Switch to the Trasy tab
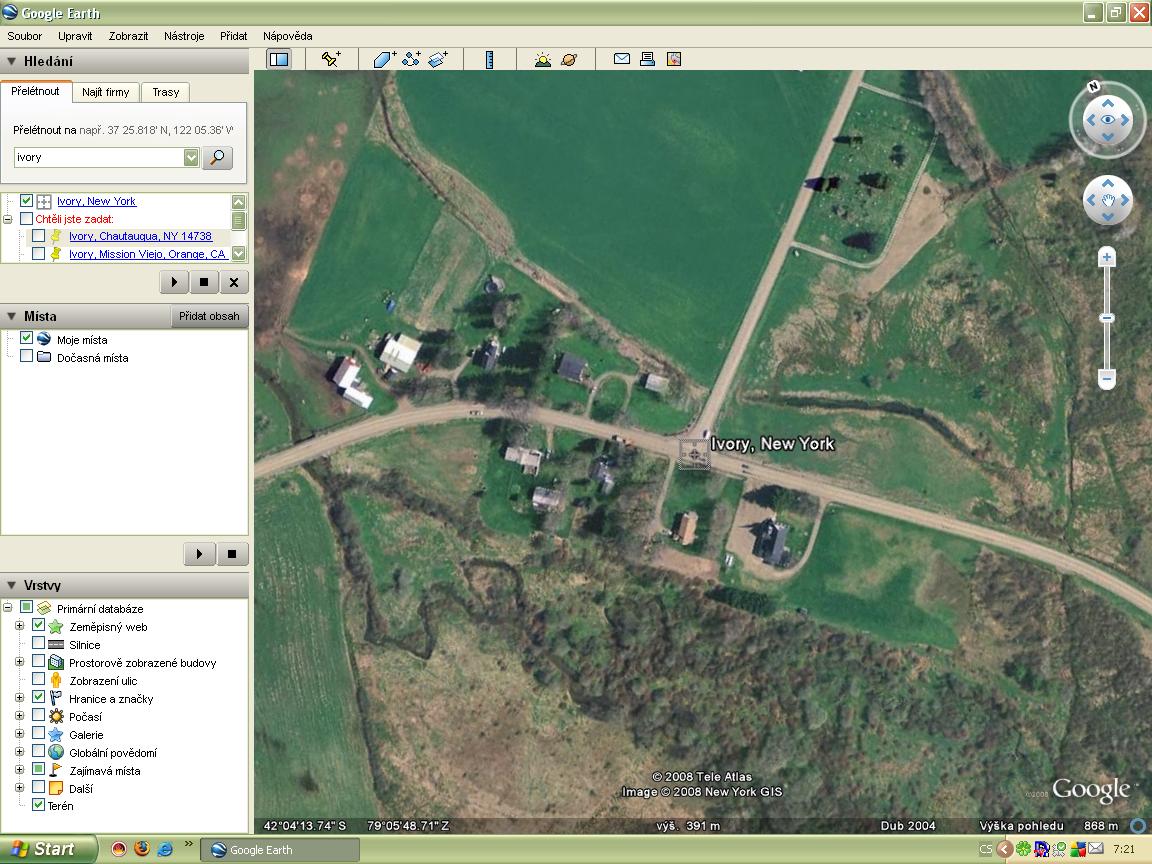Screen dimensions: 1152x864 [x=166, y=92]
